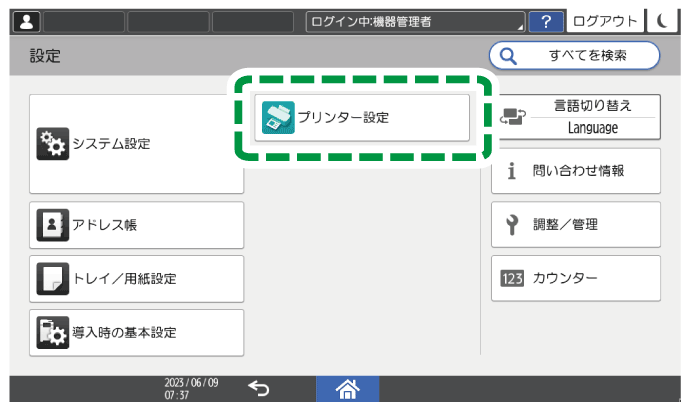Click the contact book icon beside アドレス帳
691x411 pixels.
[x=53, y=225]
